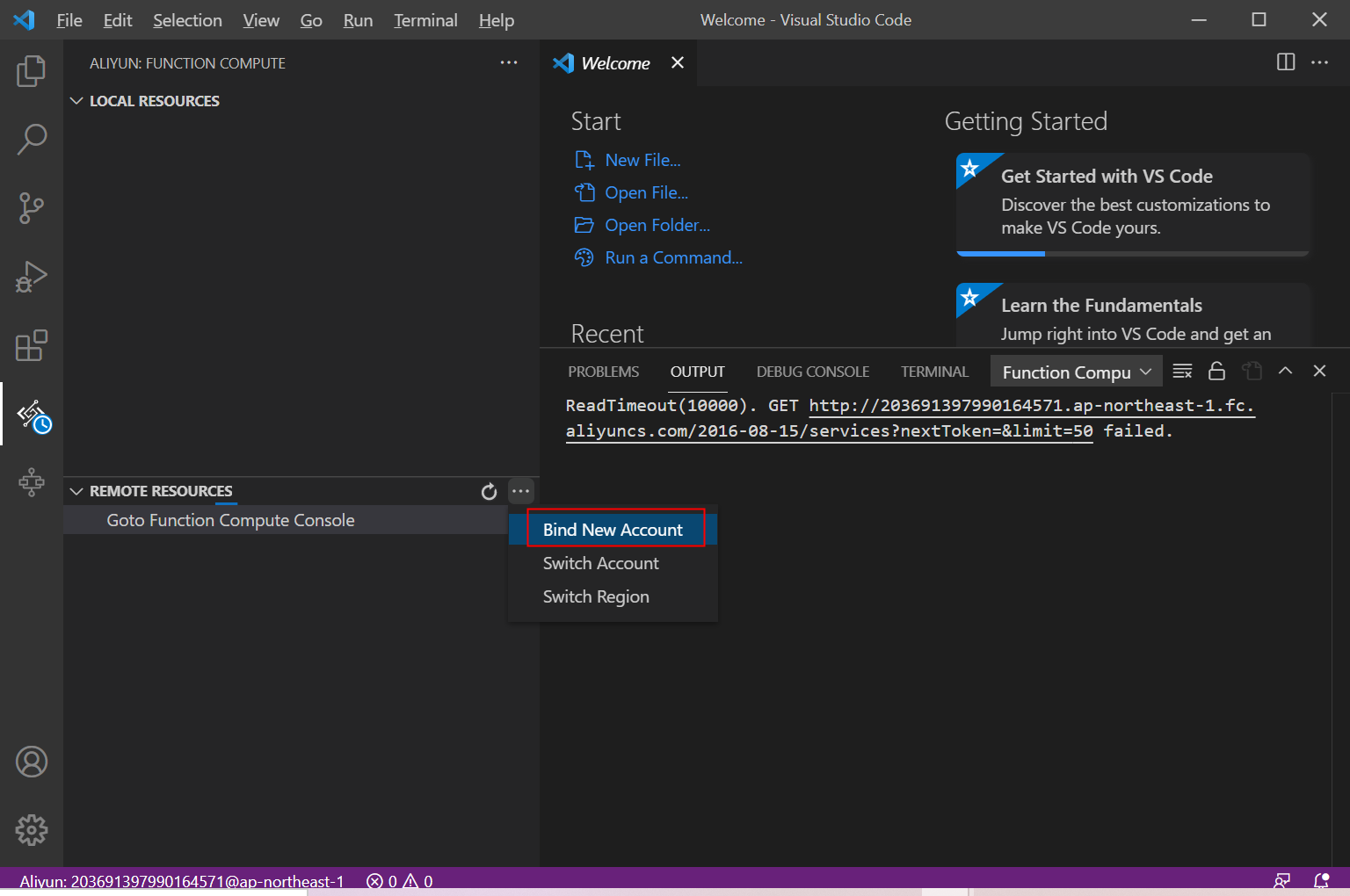Image resolution: width=1350 pixels, height=896 pixels.
Task: Open Learn the Fundamentals card
Action: pyautogui.click(x=1133, y=315)
